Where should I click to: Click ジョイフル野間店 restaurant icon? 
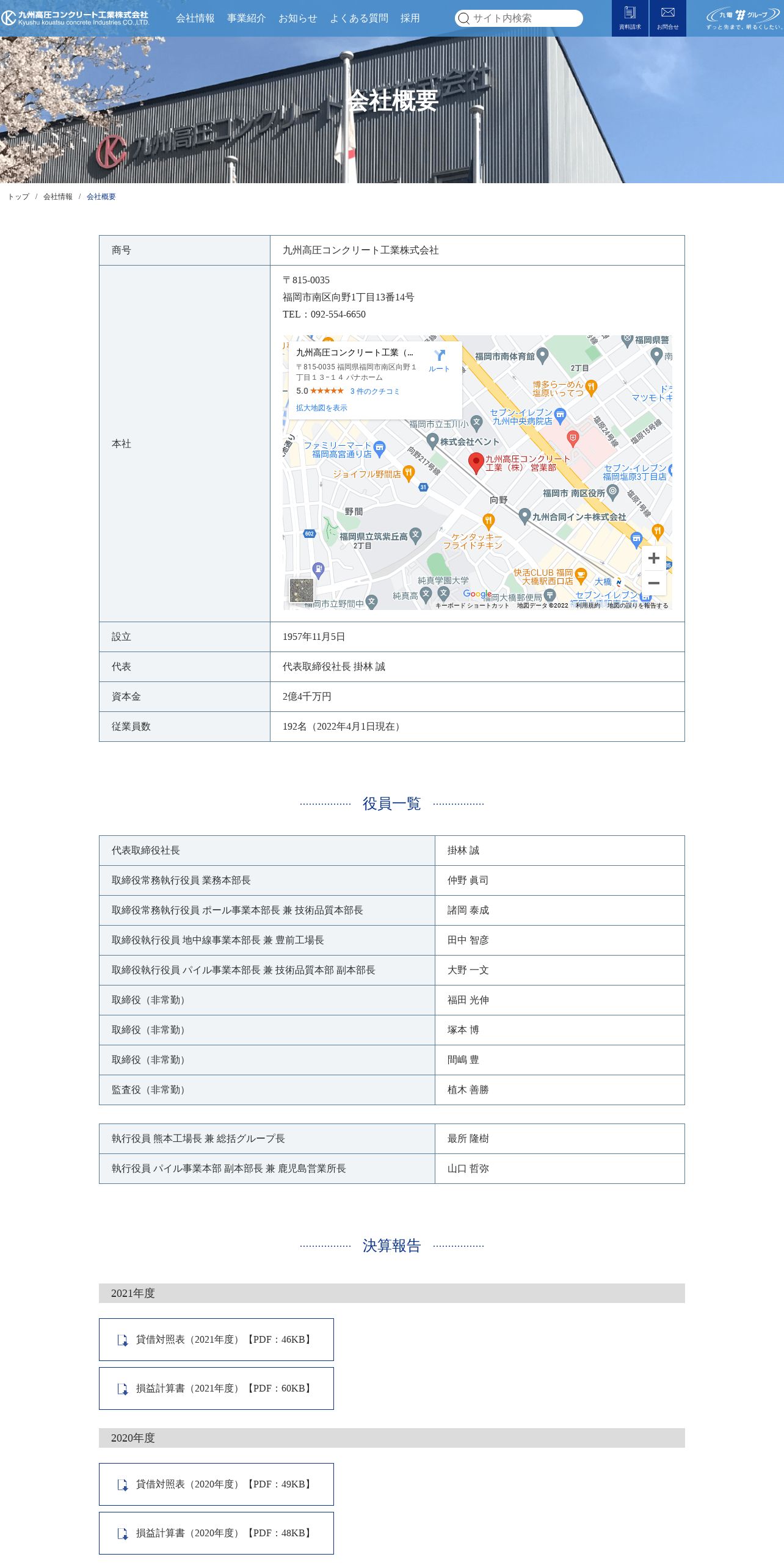point(408,473)
